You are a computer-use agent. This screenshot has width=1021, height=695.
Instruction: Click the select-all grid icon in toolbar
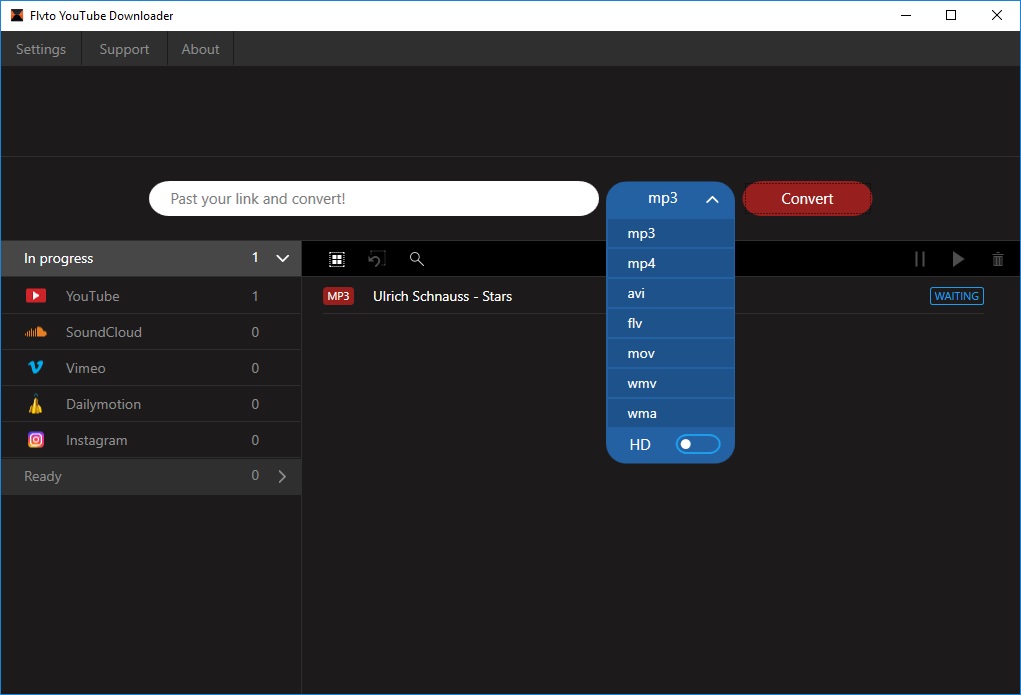(x=337, y=259)
